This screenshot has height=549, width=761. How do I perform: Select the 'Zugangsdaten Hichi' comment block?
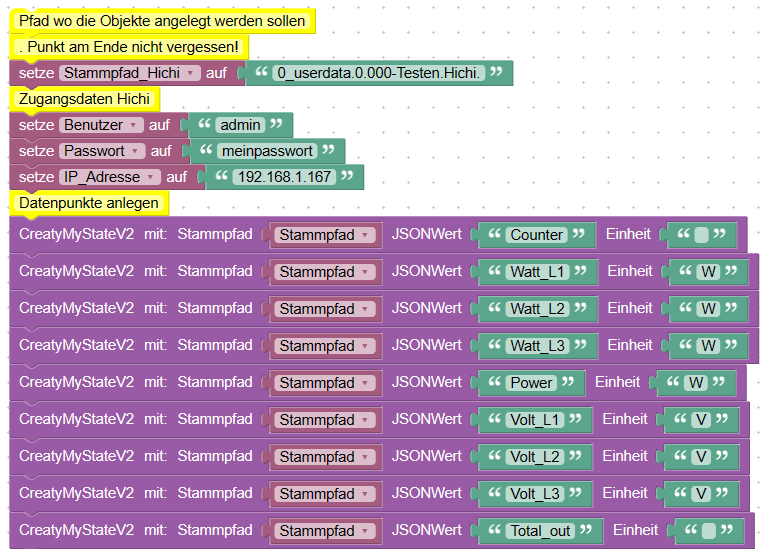[x=84, y=99]
